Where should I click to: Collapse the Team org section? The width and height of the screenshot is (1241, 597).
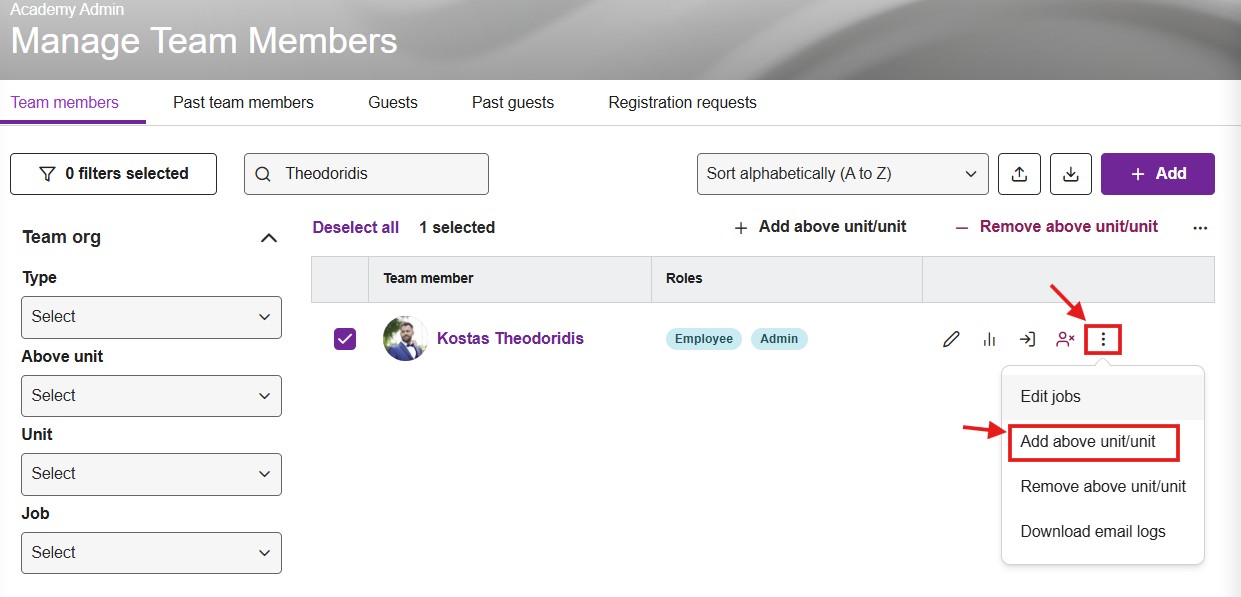(x=268, y=238)
